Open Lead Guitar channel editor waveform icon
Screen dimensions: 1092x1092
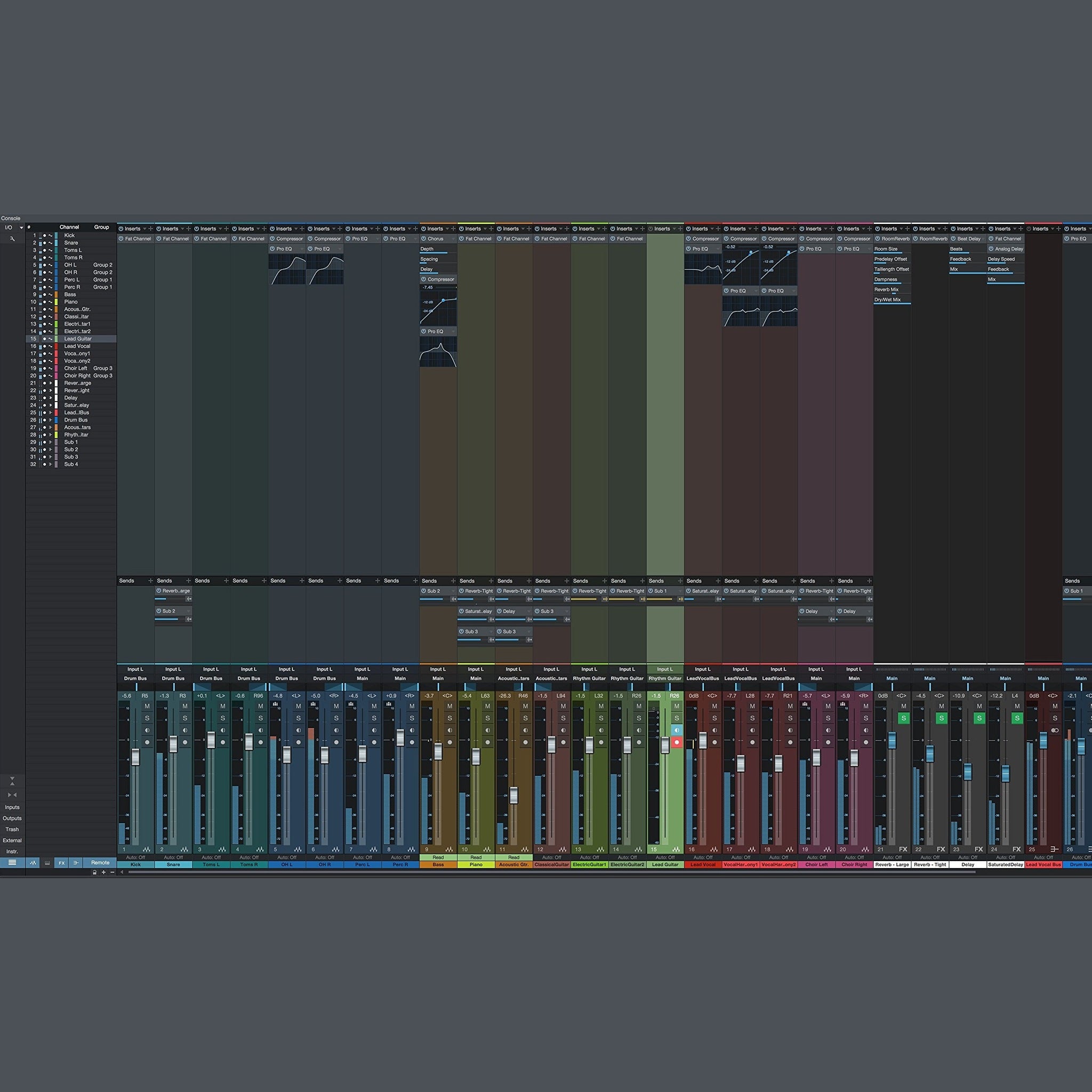click(x=677, y=849)
